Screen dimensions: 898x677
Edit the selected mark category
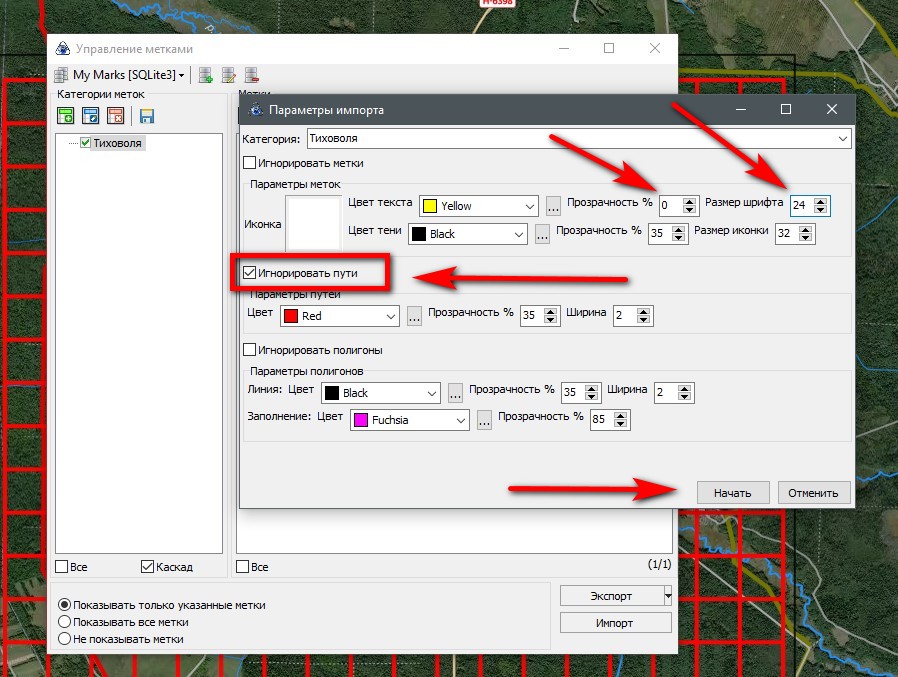coord(90,116)
